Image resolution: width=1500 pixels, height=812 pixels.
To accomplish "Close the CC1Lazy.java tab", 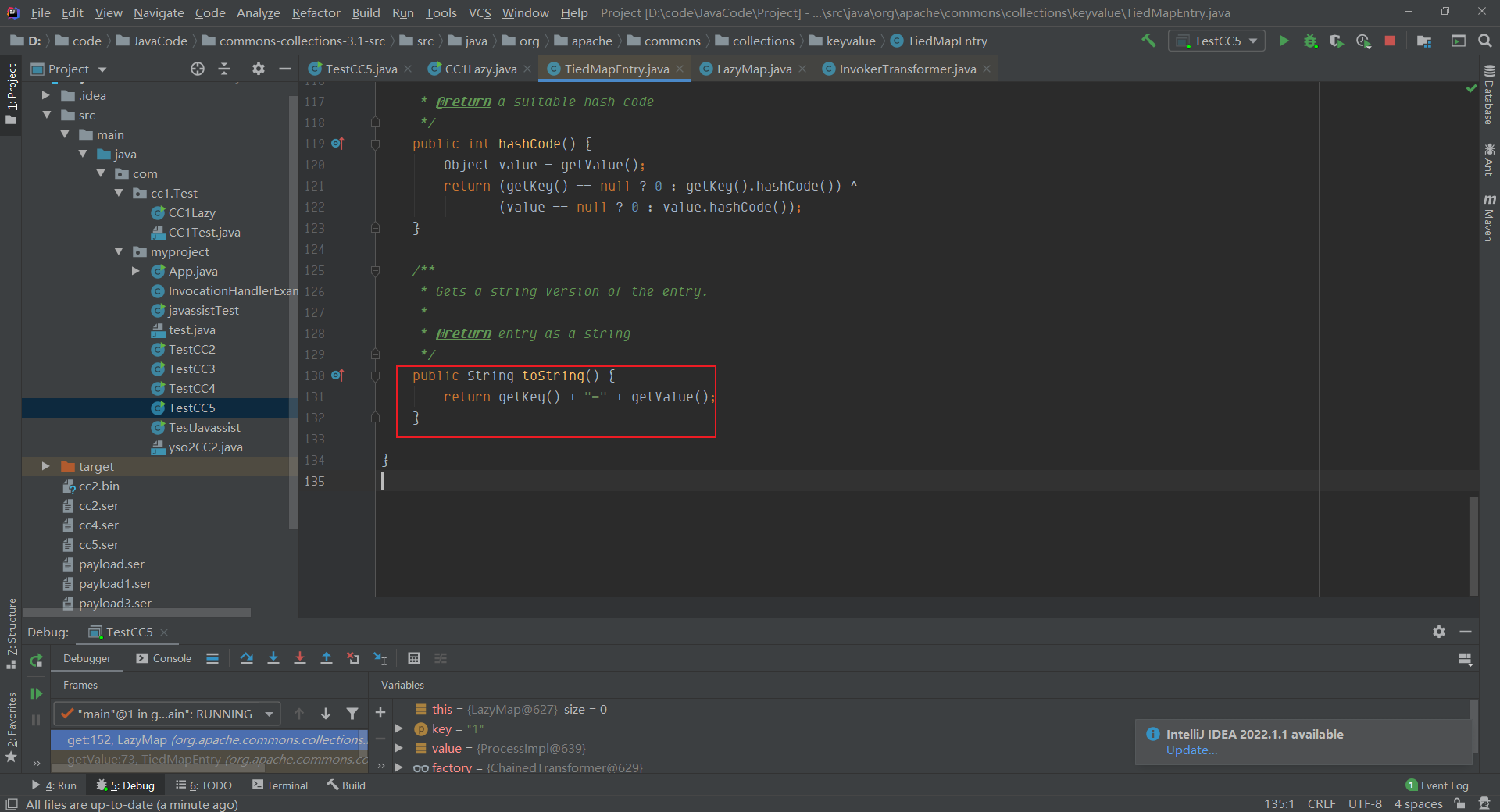I will coord(527,69).
